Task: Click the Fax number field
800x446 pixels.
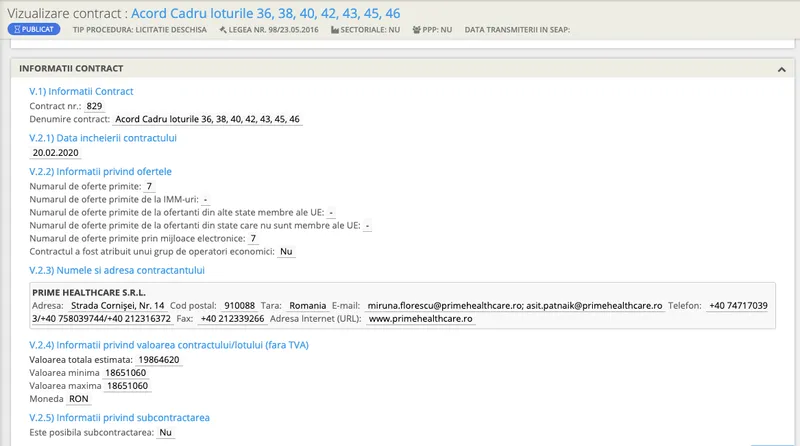Action: coord(232,319)
